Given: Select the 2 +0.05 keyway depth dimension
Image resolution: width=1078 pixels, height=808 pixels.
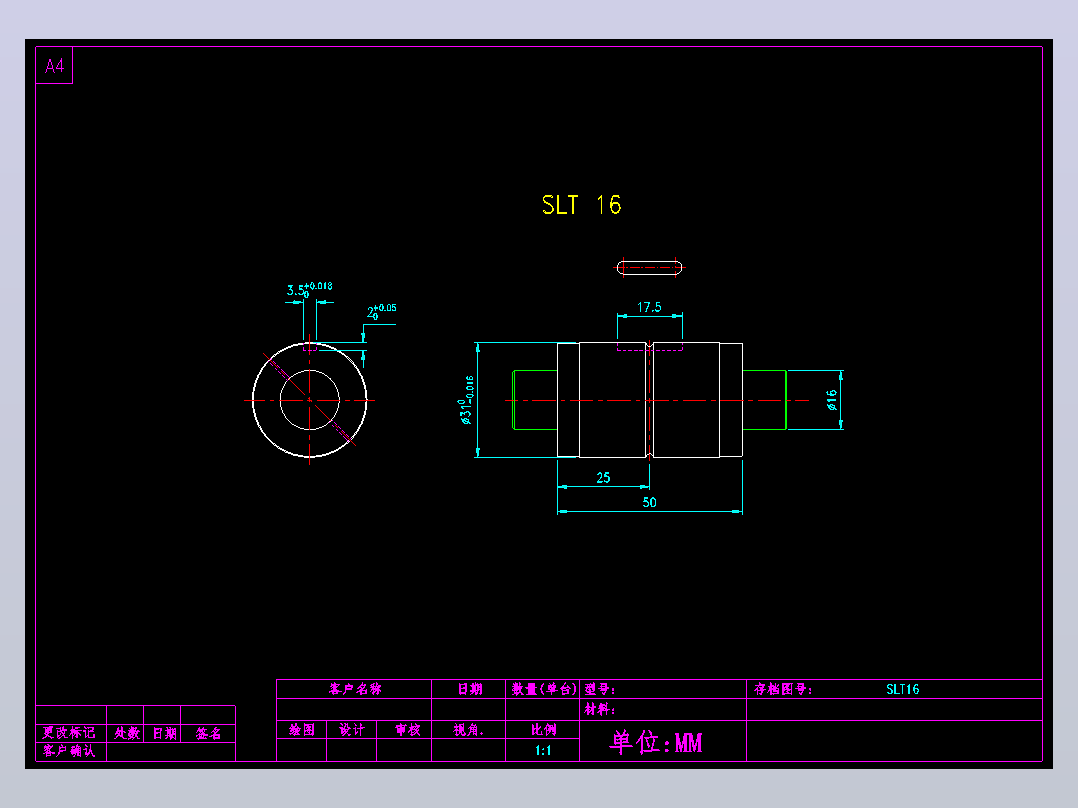Looking at the screenshot, I should coord(382,312).
